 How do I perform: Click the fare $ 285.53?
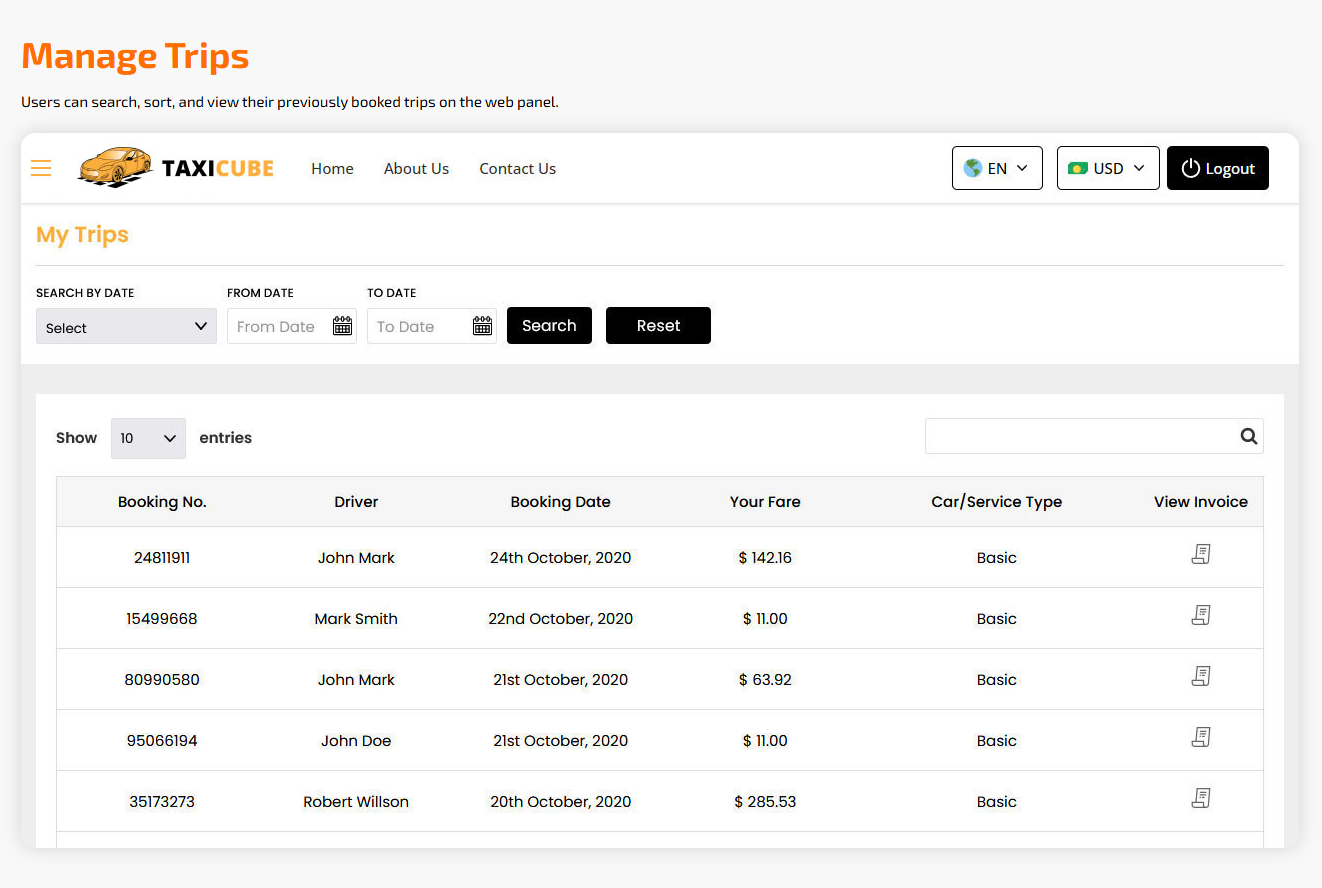(765, 802)
